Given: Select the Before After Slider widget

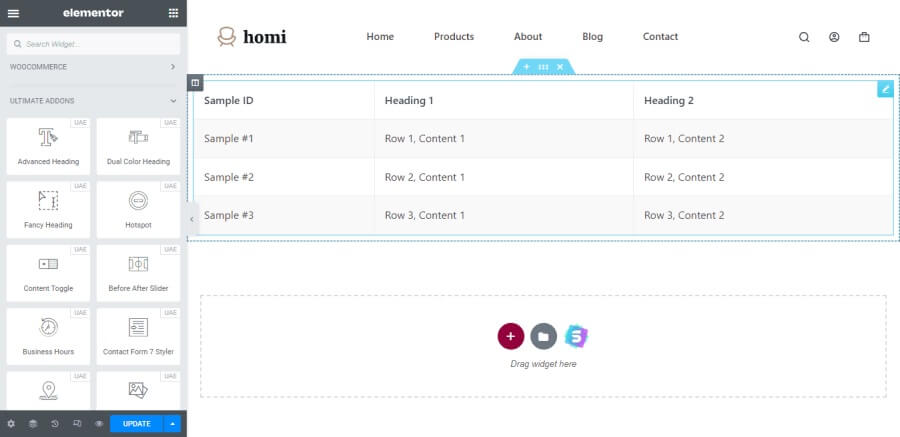Looking at the screenshot, I should [138, 273].
